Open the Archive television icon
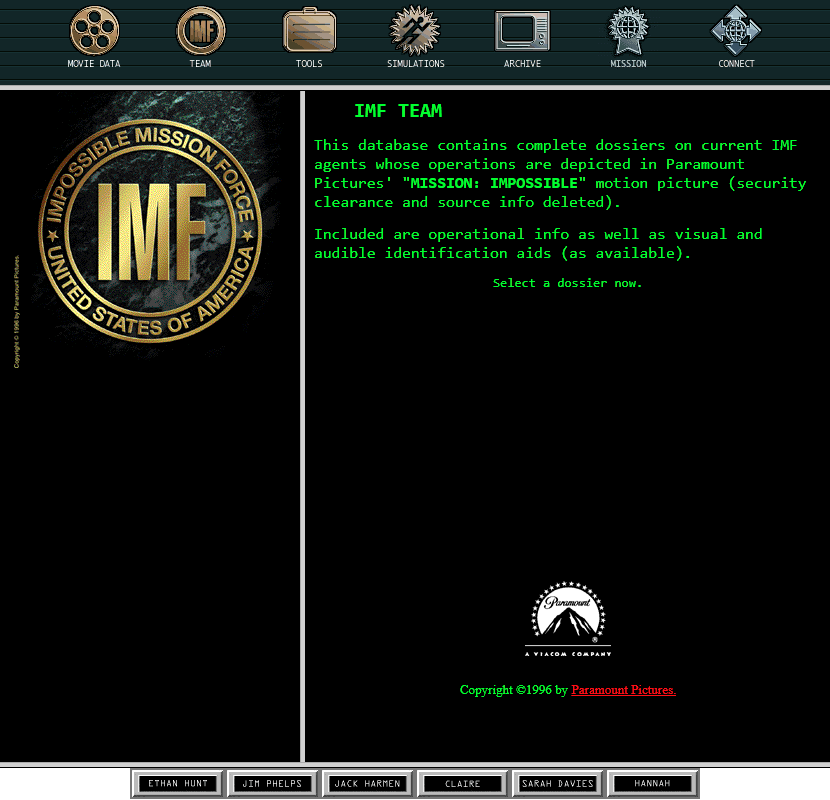This screenshot has width=830, height=800. click(x=522, y=31)
